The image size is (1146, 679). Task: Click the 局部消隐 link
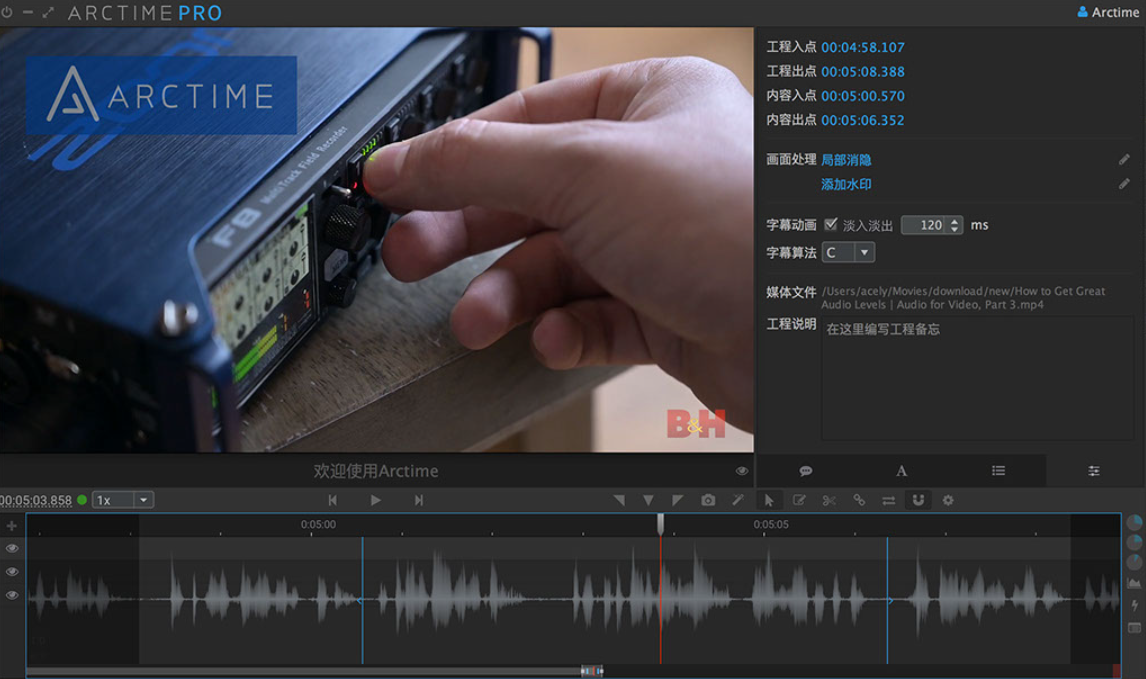(x=846, y=159)
